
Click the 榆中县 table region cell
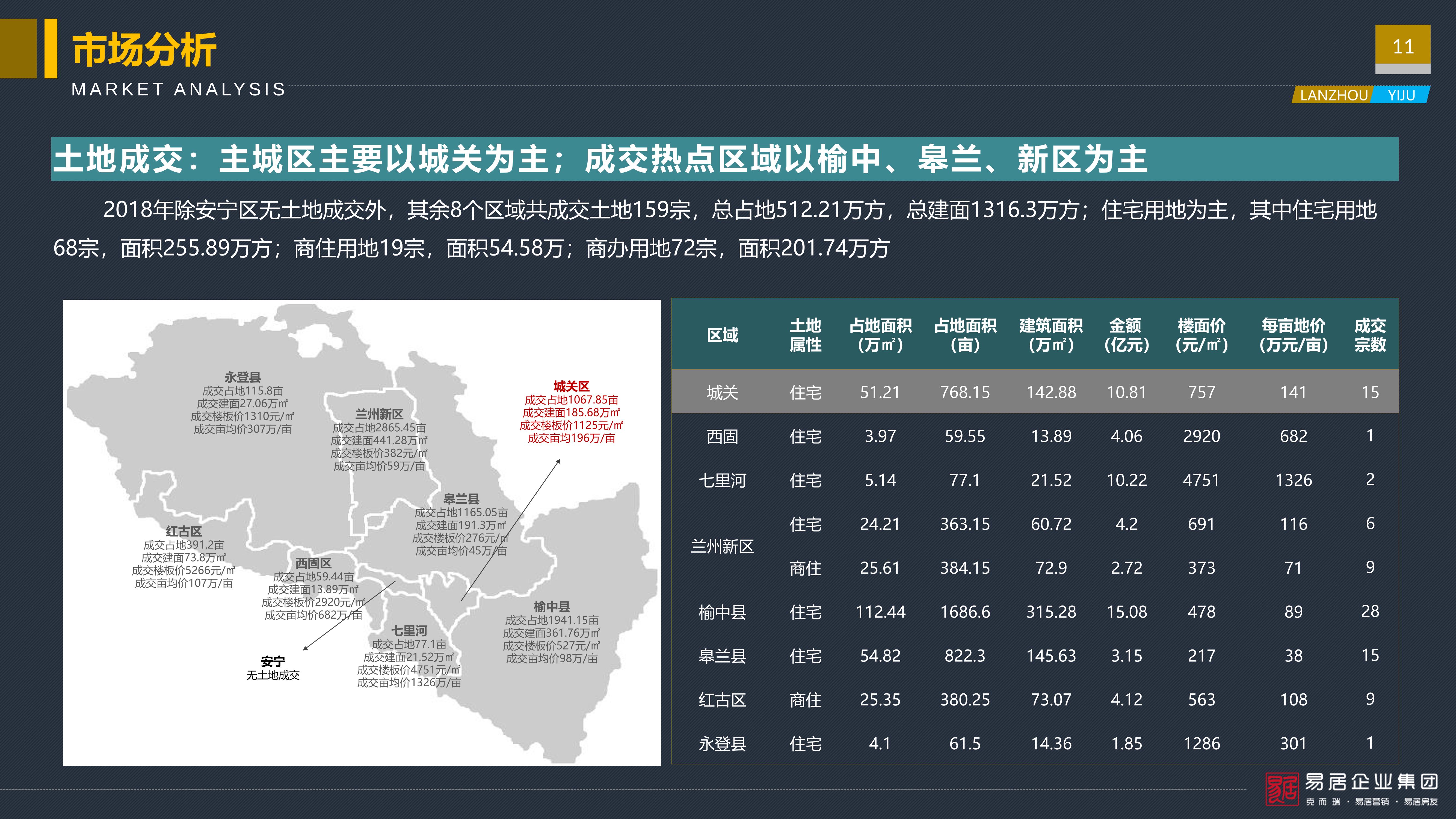722,612
